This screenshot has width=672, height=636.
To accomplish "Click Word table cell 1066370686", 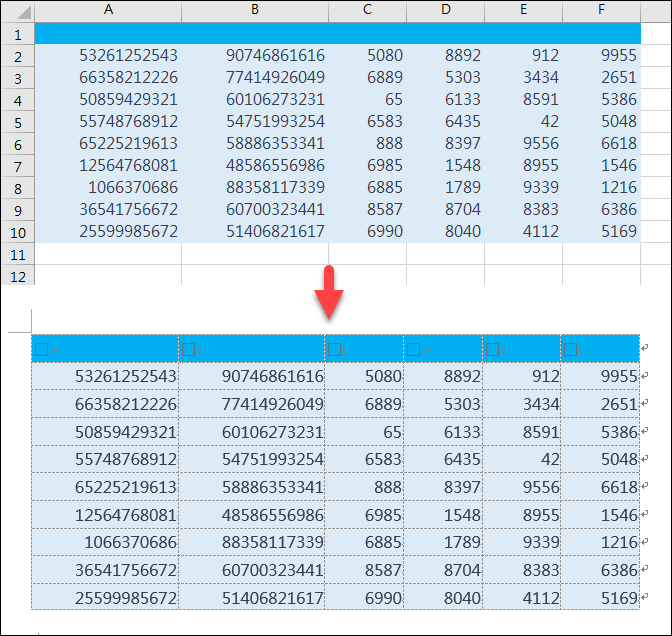I will pyautogui.click(x=105, y=542).
